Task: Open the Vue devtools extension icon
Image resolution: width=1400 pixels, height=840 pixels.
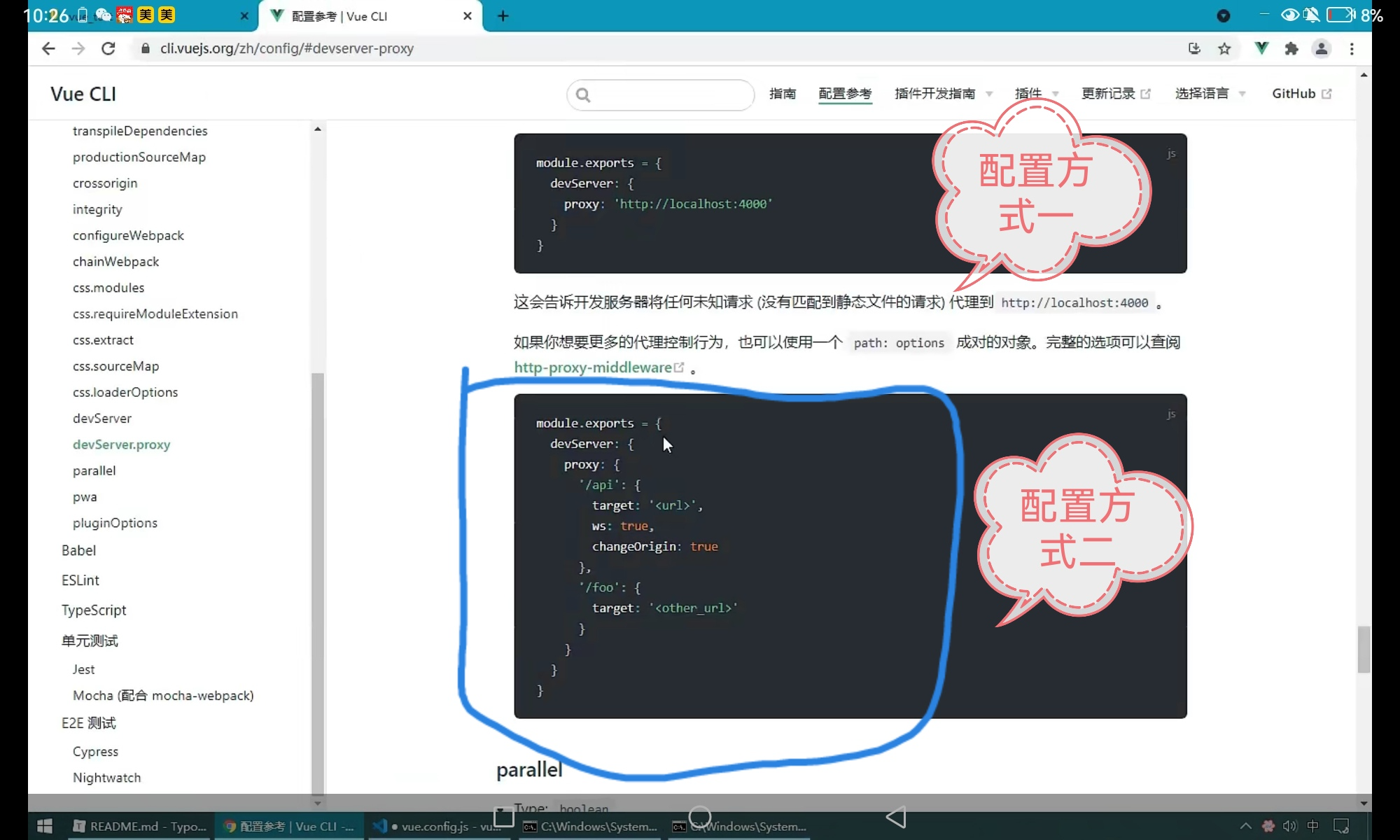Action: click(1261, 48)
